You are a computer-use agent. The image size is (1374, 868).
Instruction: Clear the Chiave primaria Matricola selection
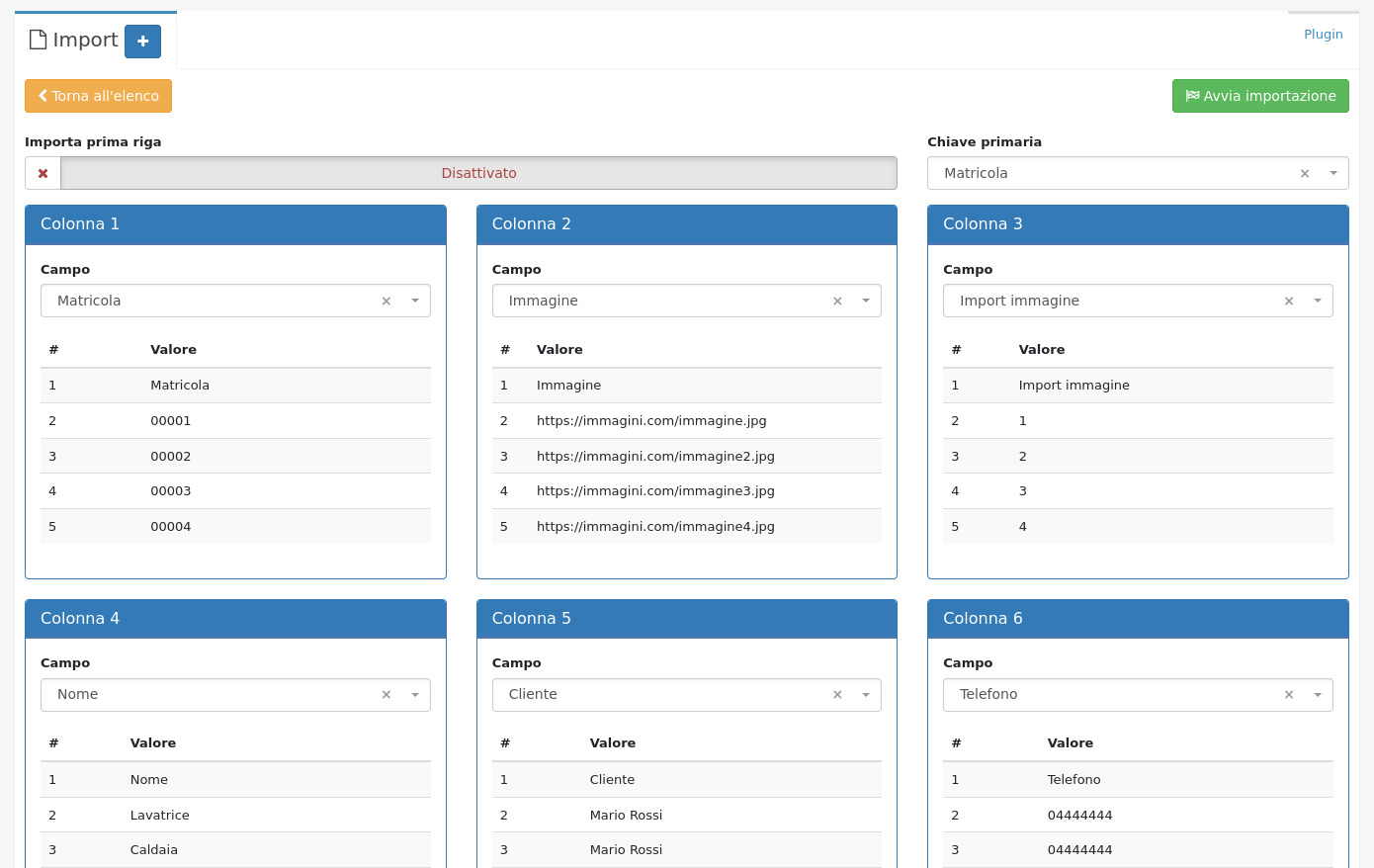pos(1305,174)
